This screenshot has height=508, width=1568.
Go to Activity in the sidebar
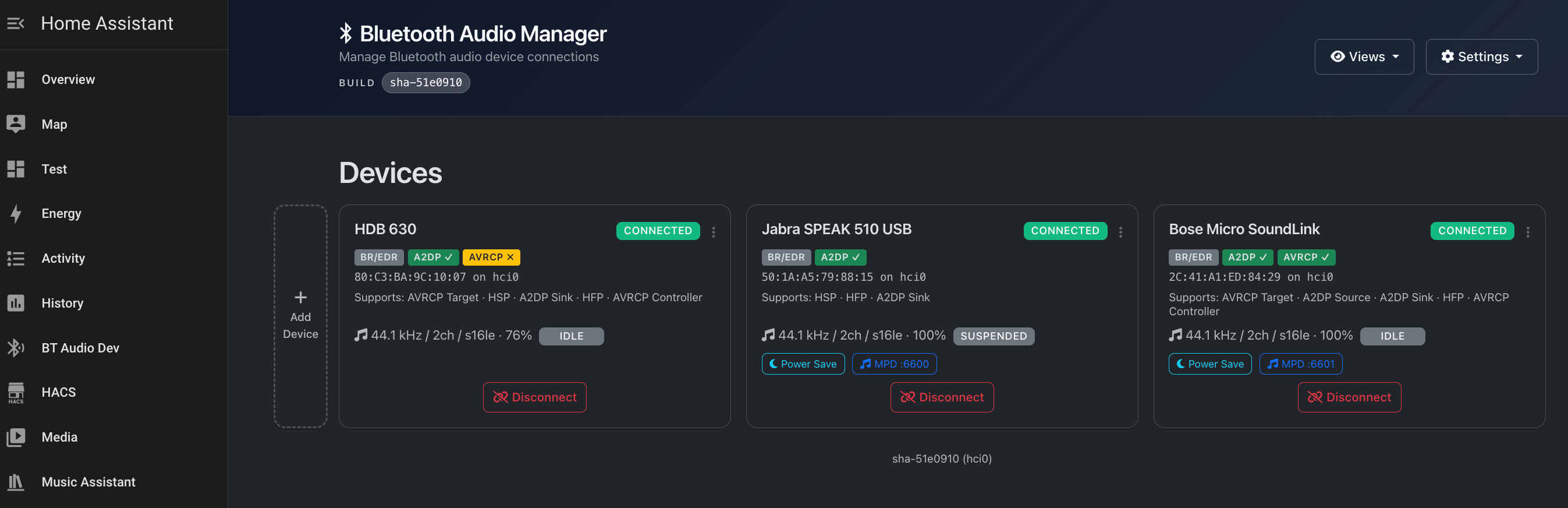pos(114,259)
